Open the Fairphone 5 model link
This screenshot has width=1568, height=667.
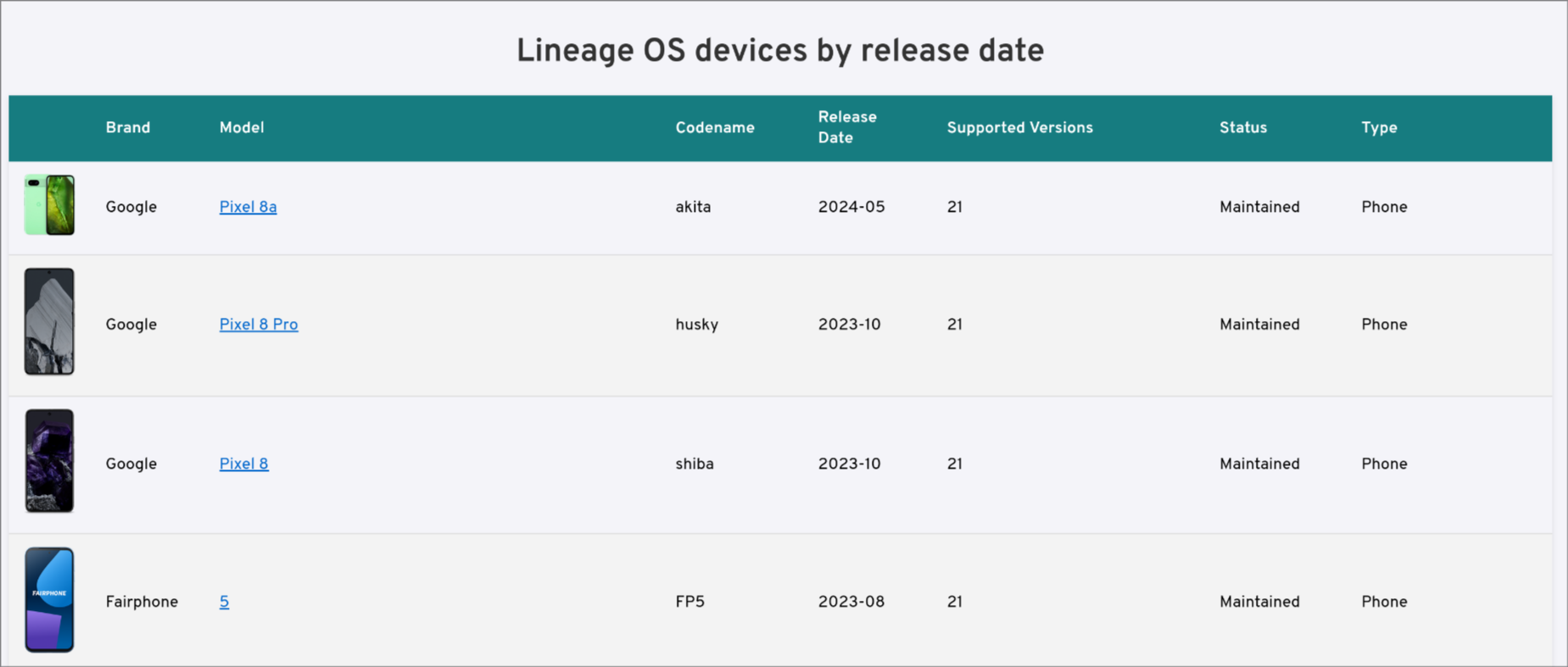click(224, 602)
